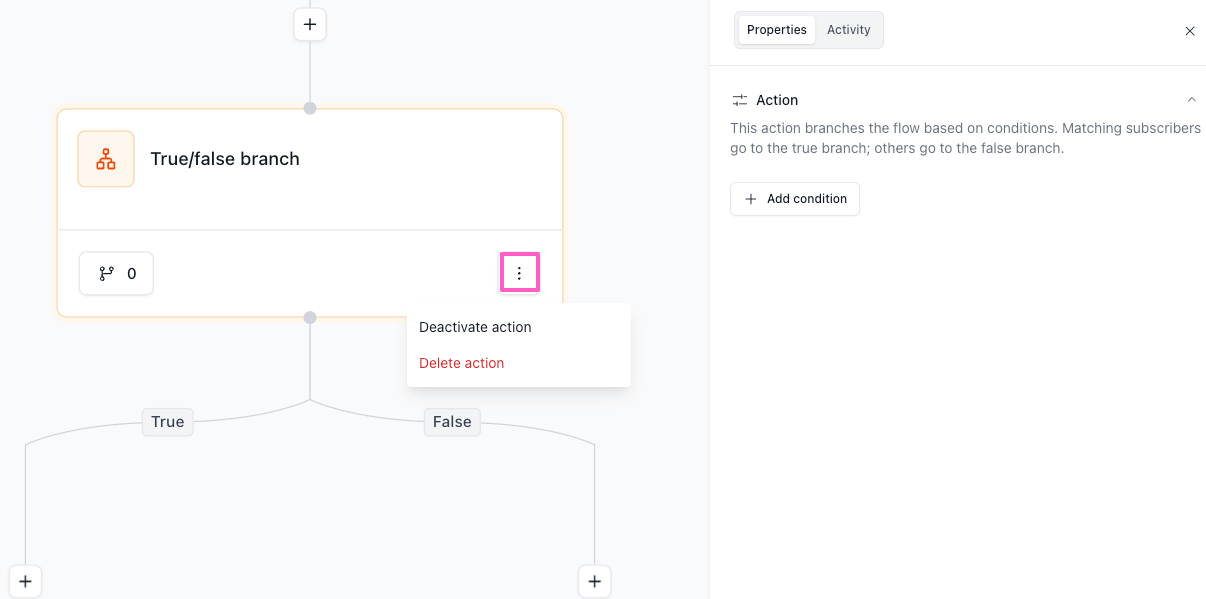Click the connector dot below the branch node
This screenshot has width=1206, height=599.
(310, 318)
